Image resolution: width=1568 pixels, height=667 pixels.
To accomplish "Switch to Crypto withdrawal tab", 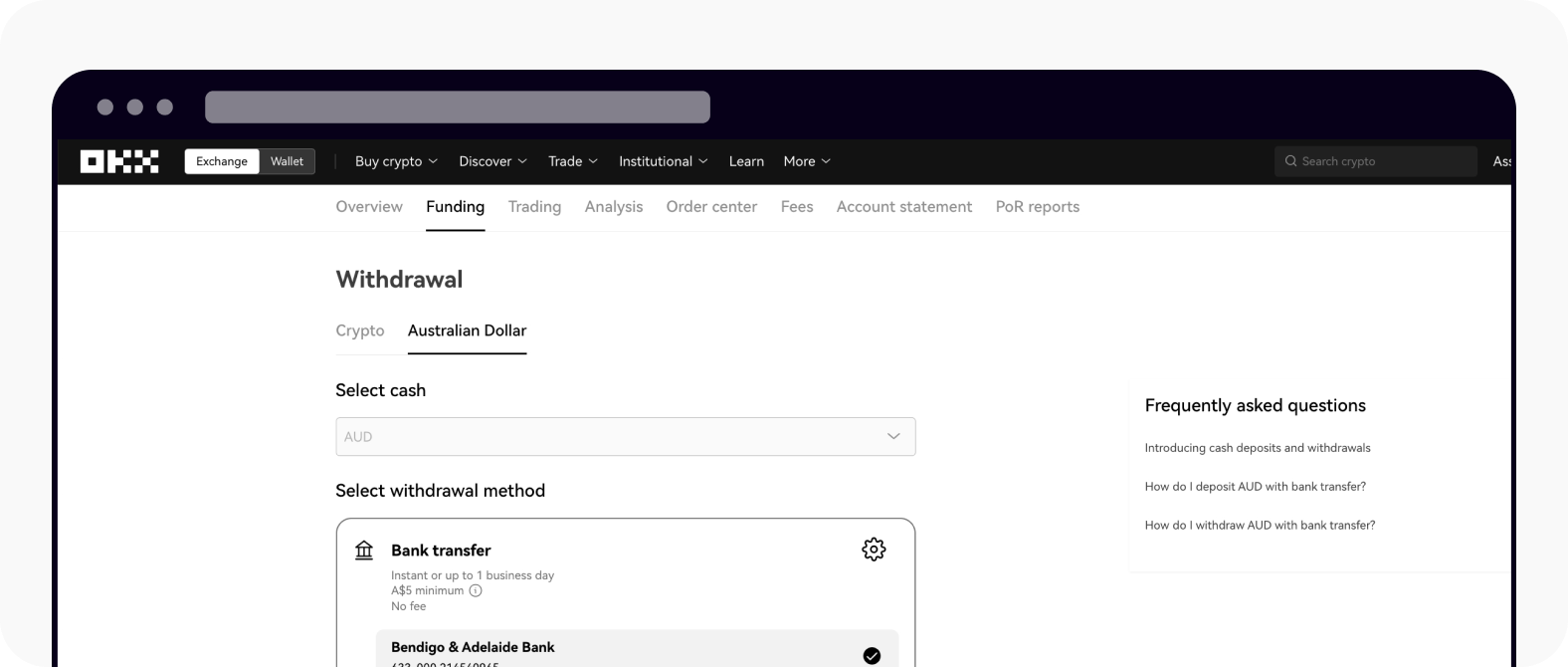I will 360,331.
